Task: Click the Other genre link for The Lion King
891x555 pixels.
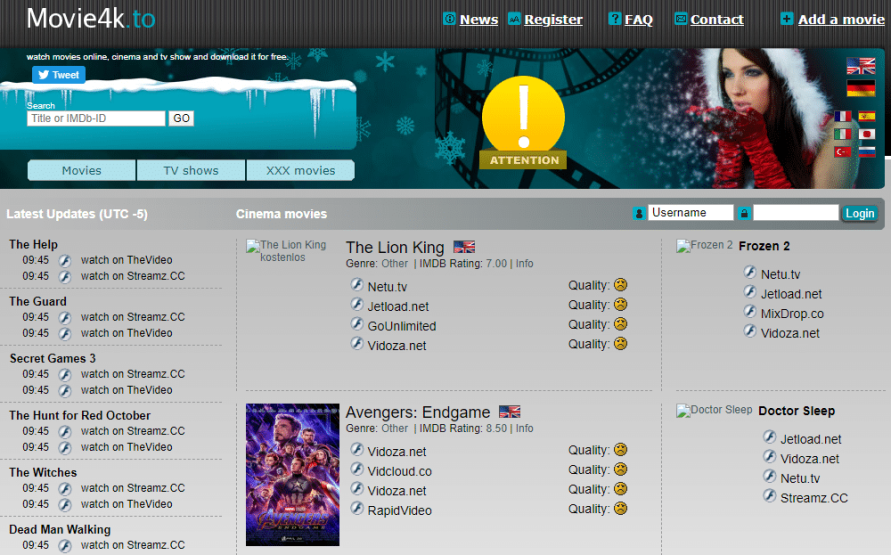Action: click(x=394, y=264)
